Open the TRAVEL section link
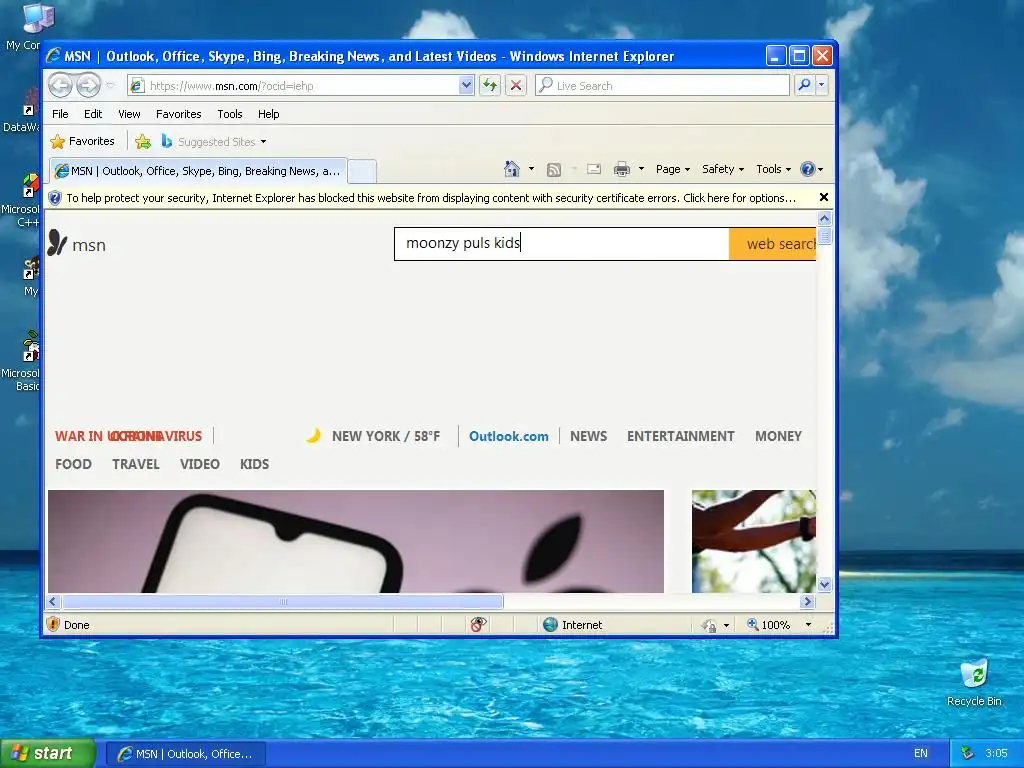The height and width of the screenshot is (768, 1024). (136, 464)
